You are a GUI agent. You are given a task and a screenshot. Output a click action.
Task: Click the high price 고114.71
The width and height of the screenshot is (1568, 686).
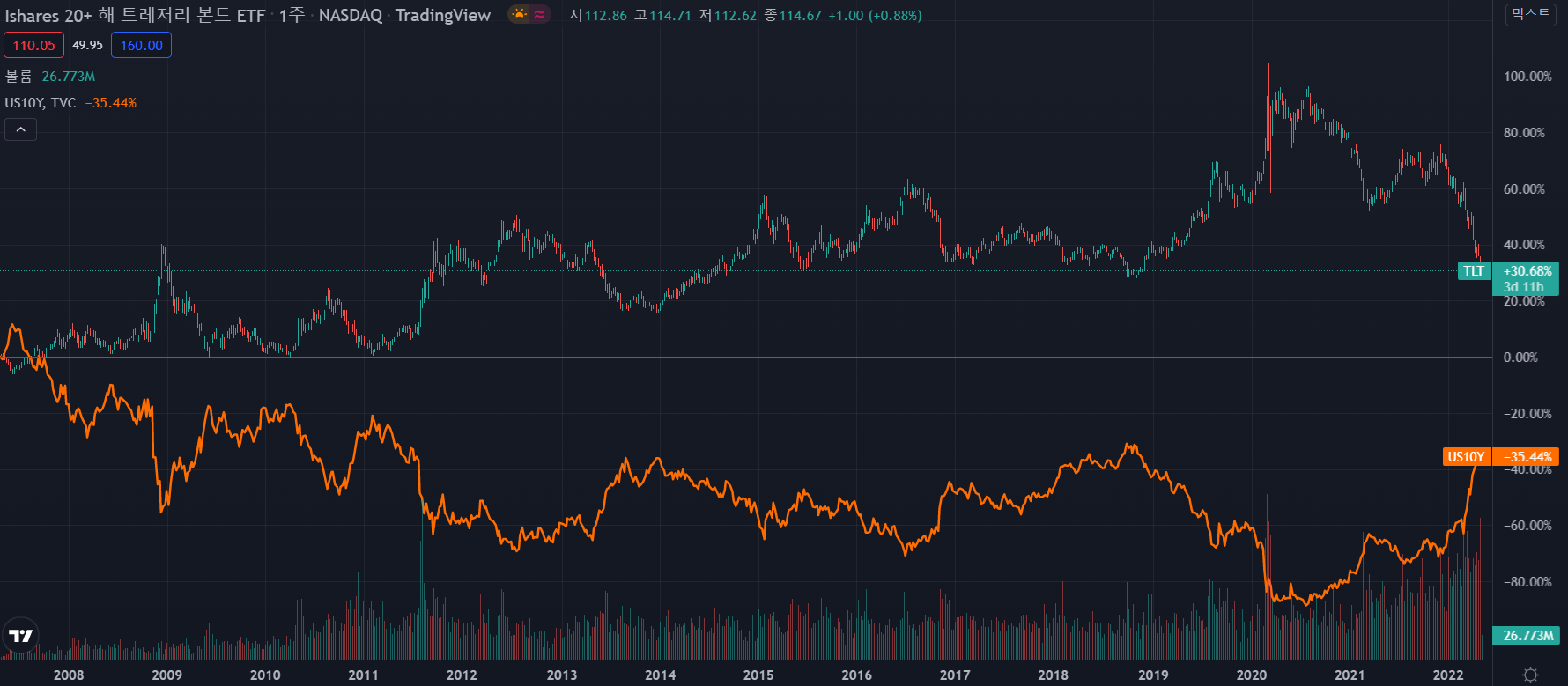(662, 15)
